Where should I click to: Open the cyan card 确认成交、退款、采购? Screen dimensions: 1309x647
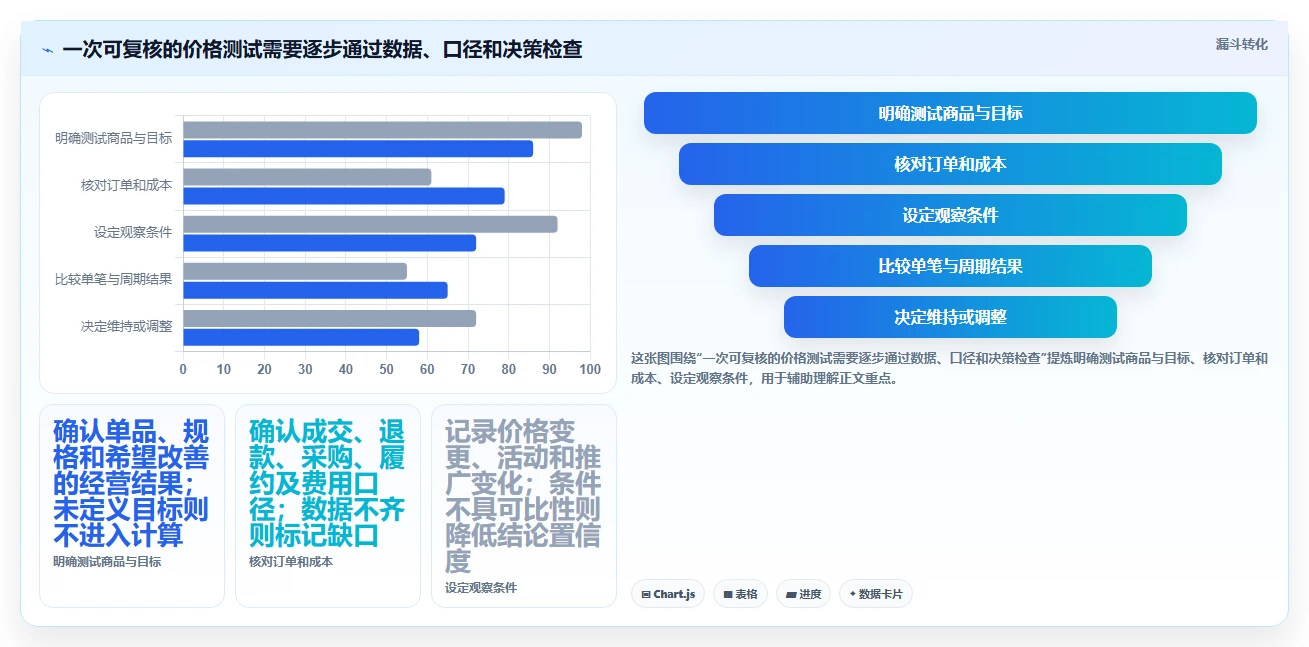[x=328, y=505]
